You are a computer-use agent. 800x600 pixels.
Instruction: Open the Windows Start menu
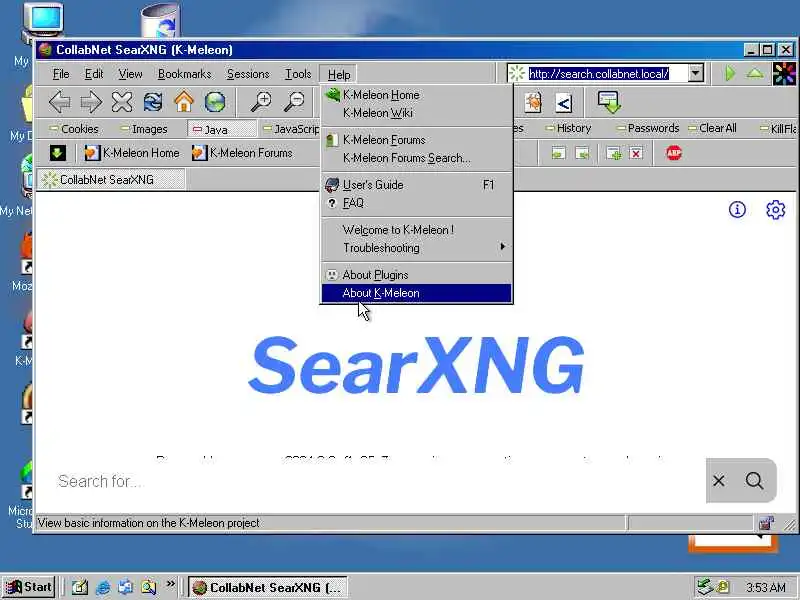tap(29, 587)
